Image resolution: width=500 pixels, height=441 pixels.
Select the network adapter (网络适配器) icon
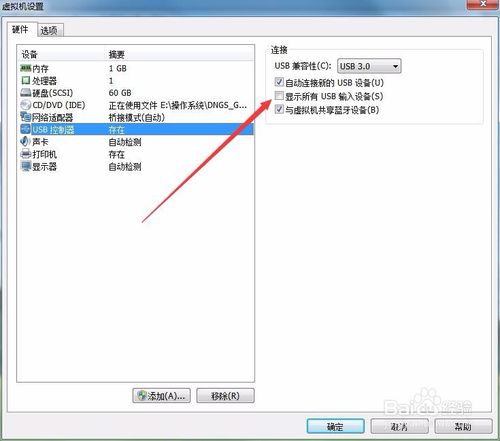26,117
